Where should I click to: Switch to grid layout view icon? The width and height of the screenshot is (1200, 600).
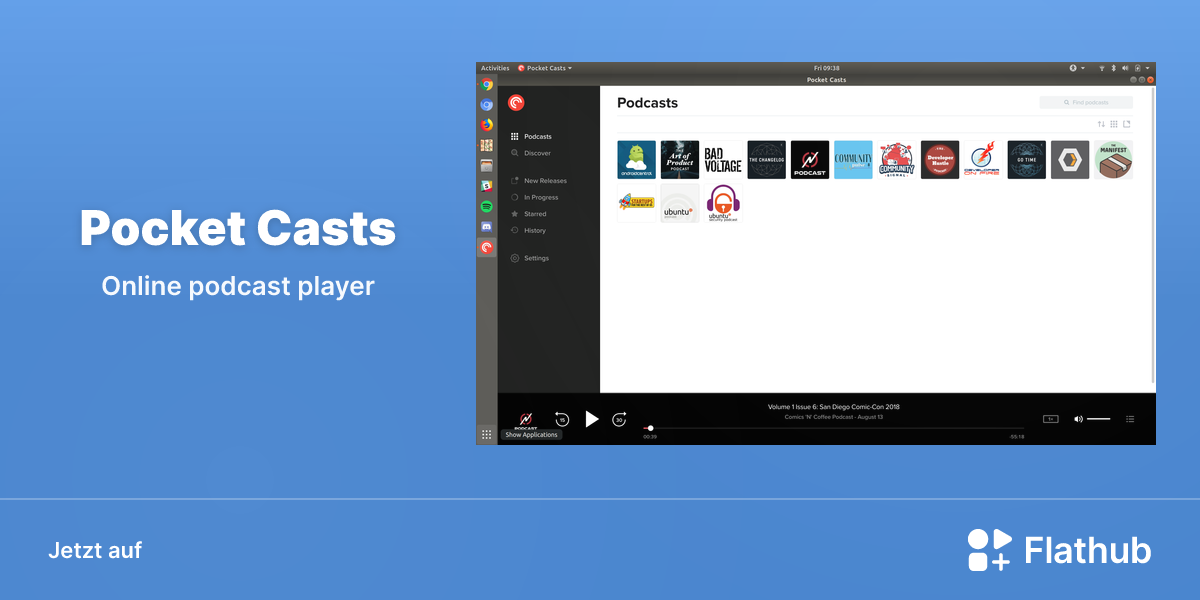coord(1114,124)
